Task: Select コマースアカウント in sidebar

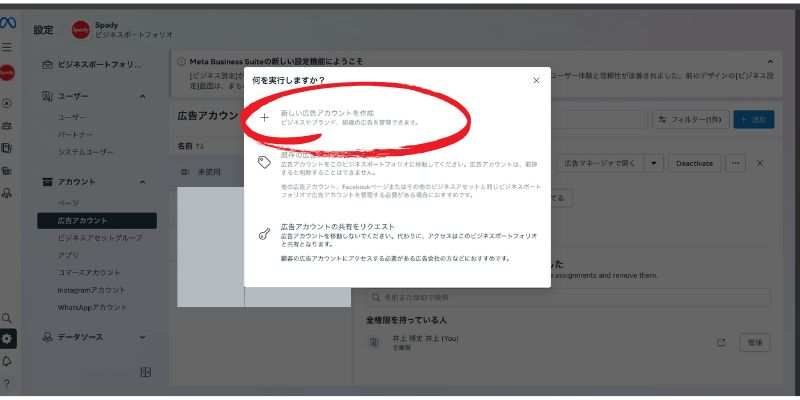Action: click(89, 272)
